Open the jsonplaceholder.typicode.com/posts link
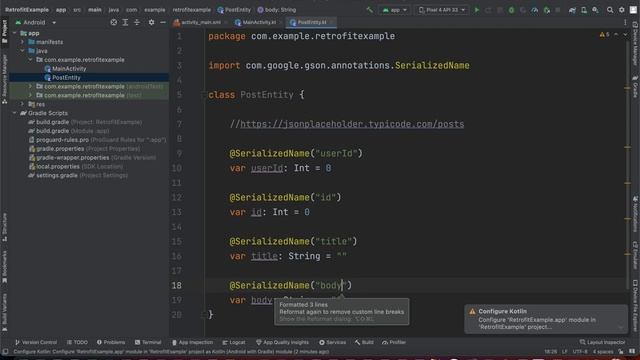 coord(352,124)
